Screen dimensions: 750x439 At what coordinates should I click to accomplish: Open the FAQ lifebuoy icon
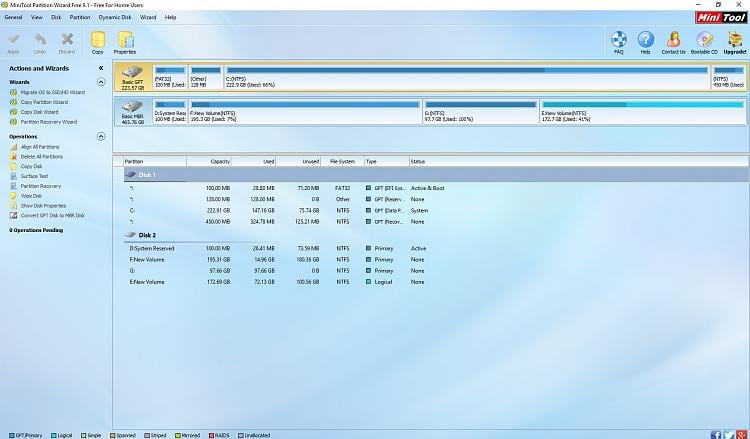[x=618, y=40]
